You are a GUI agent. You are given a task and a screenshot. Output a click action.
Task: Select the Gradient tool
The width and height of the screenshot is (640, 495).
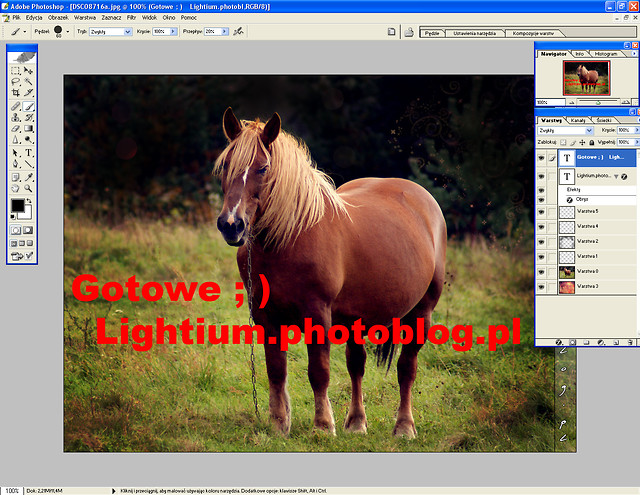point(28,129)
